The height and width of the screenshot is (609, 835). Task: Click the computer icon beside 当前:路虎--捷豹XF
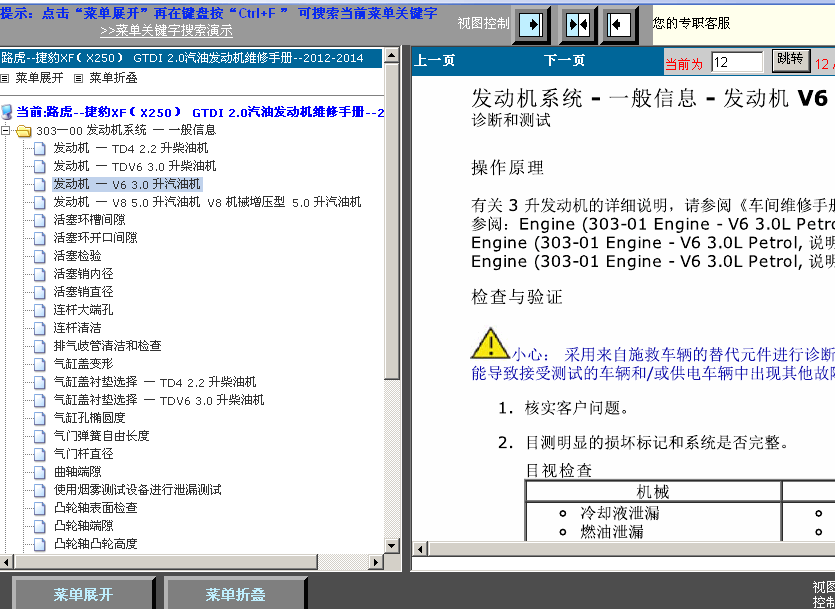pos(7,112)
